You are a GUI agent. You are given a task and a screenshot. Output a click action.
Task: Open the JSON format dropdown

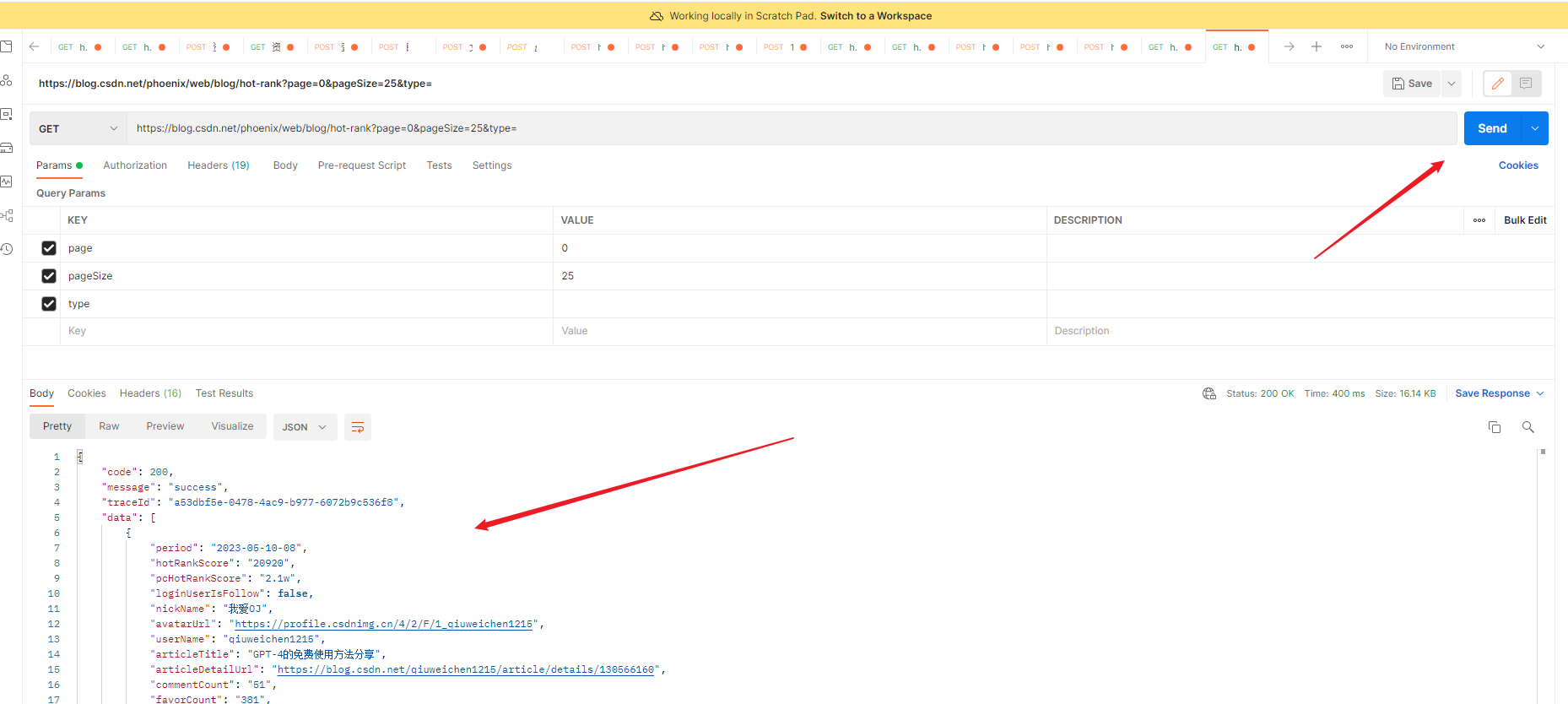(x=305, y=427)
